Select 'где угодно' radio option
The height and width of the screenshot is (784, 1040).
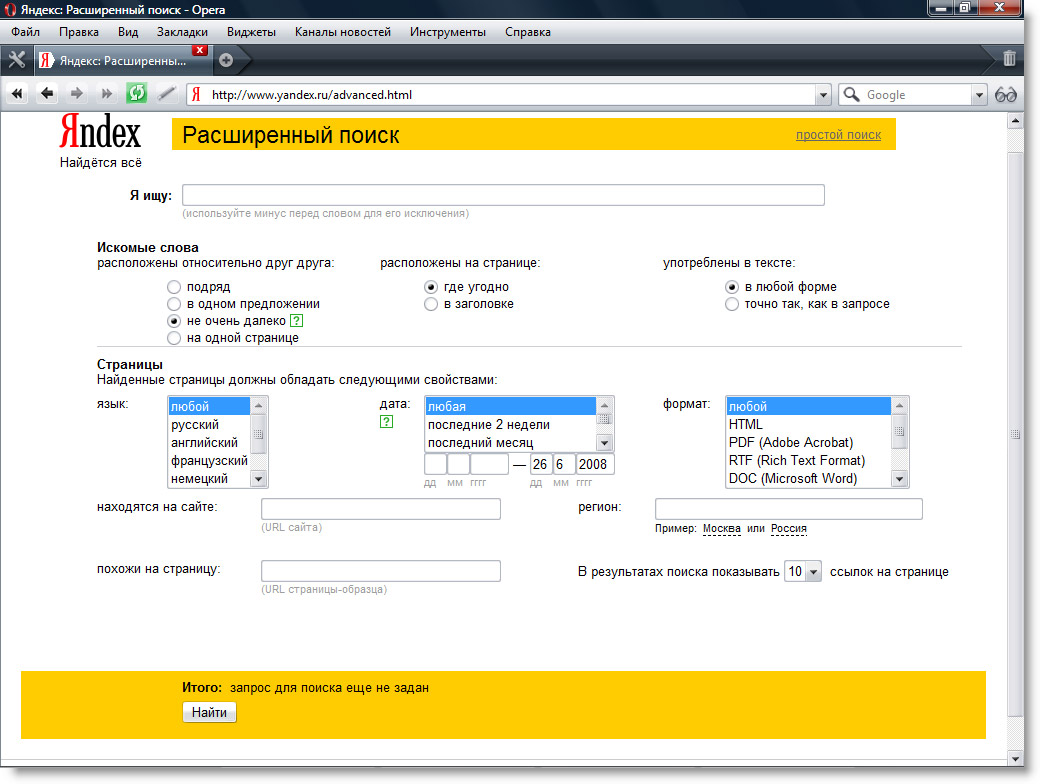coord(431,287)
